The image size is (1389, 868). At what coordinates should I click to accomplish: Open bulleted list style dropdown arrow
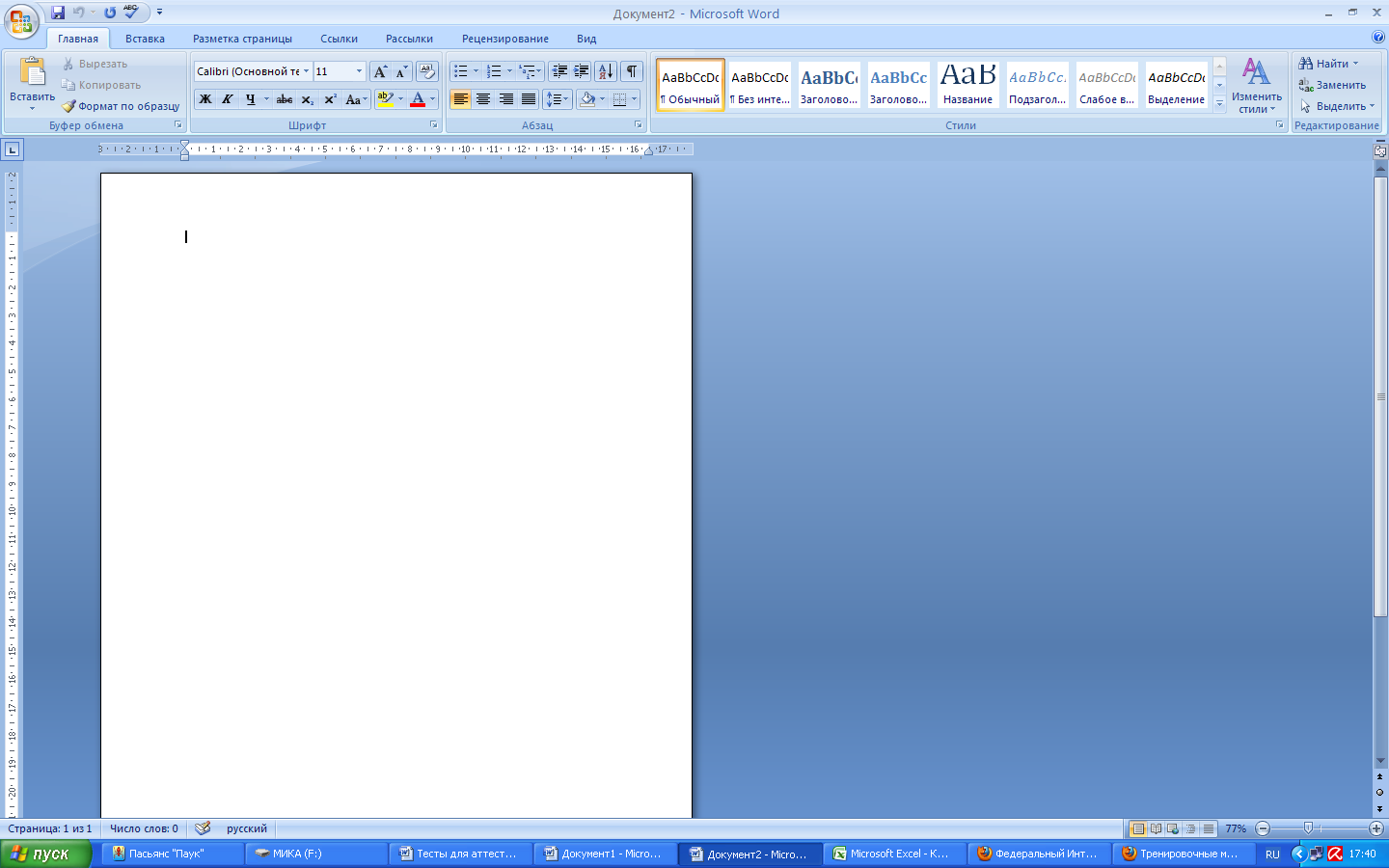(x=476, y=71)
